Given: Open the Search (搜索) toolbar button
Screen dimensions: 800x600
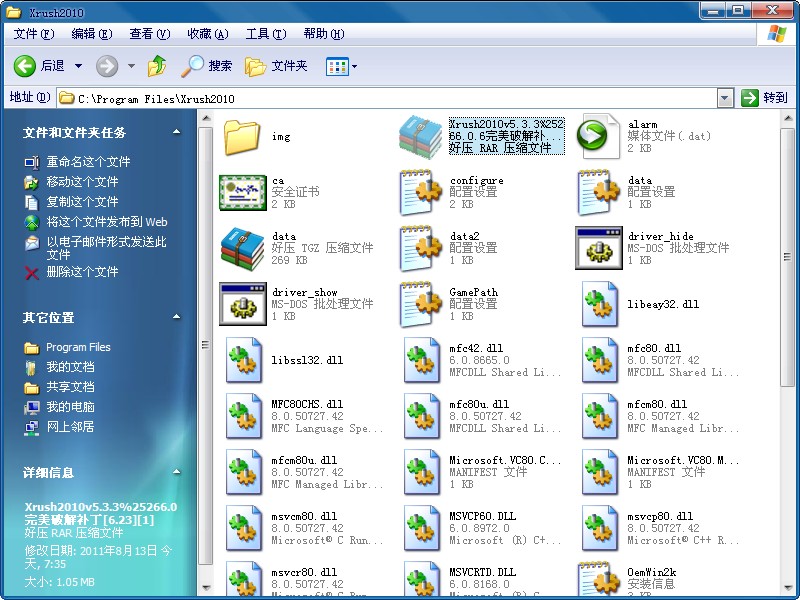Looking at the screenshot, I should (207, 66).
